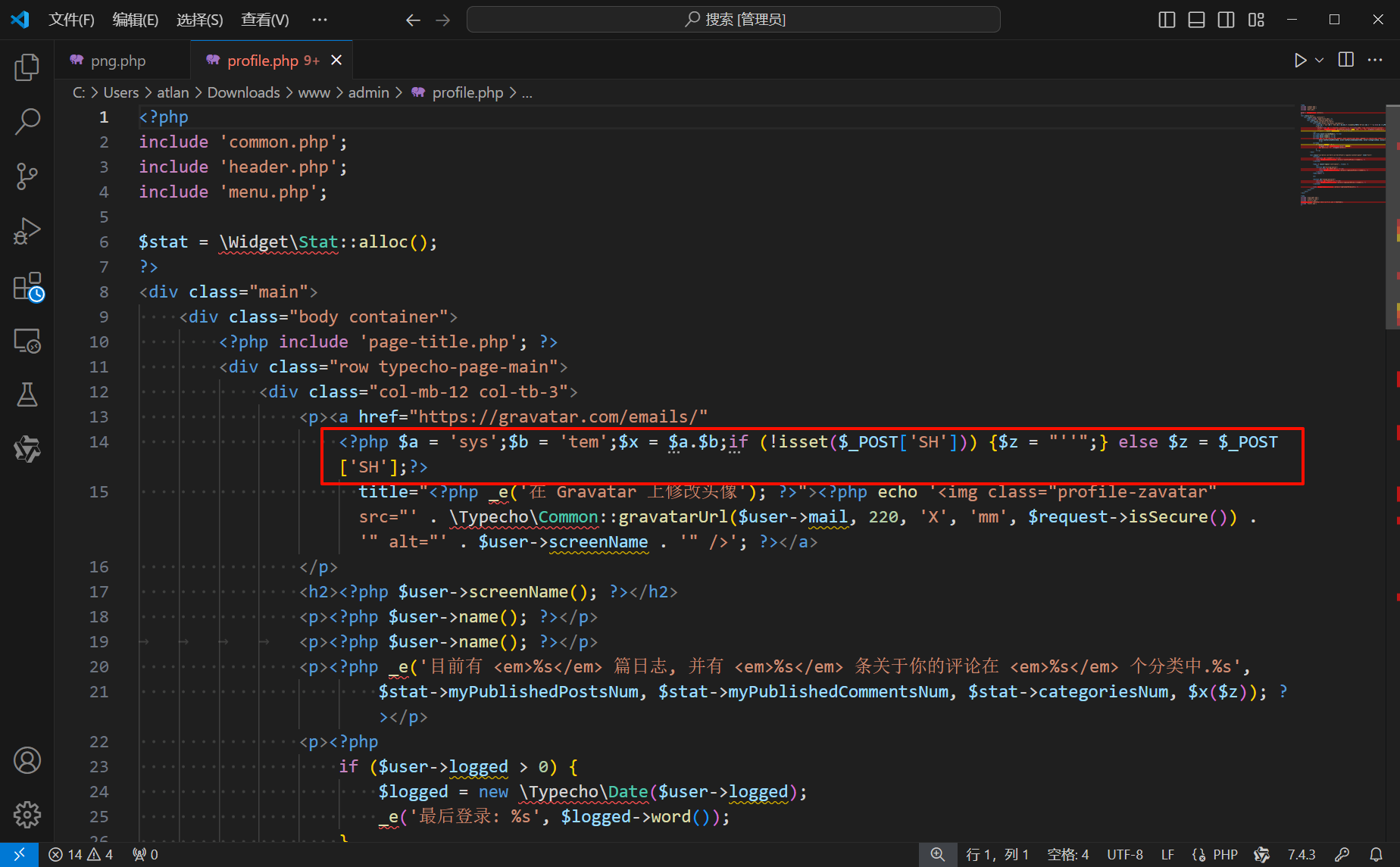This screenshot has width=1400, height=867.
Task: Click the editor vertical scrollbar
Action: click(x=1392, y=216)
